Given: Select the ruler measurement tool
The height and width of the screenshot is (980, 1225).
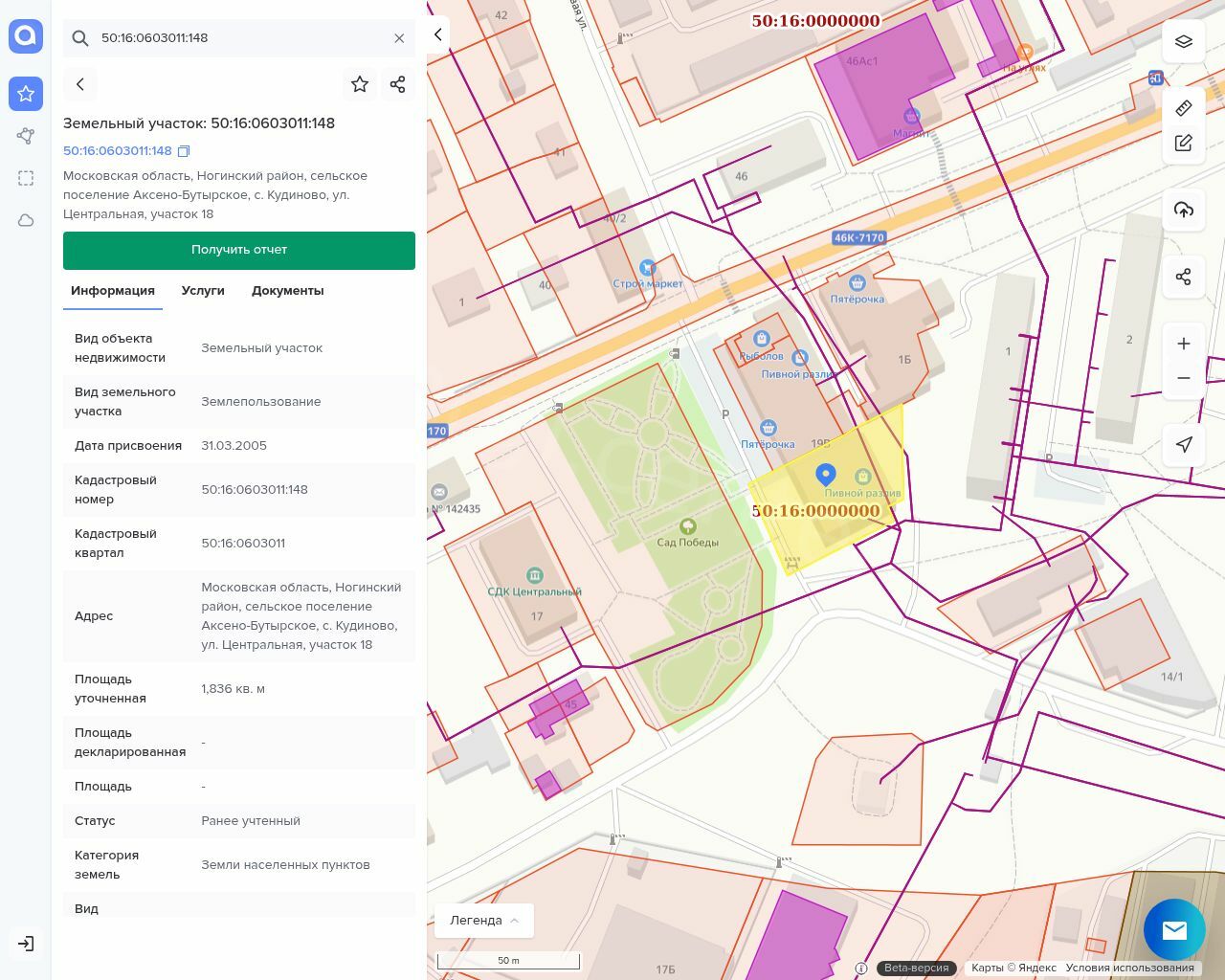Looking at the screenshot, I should point(1184,108).
